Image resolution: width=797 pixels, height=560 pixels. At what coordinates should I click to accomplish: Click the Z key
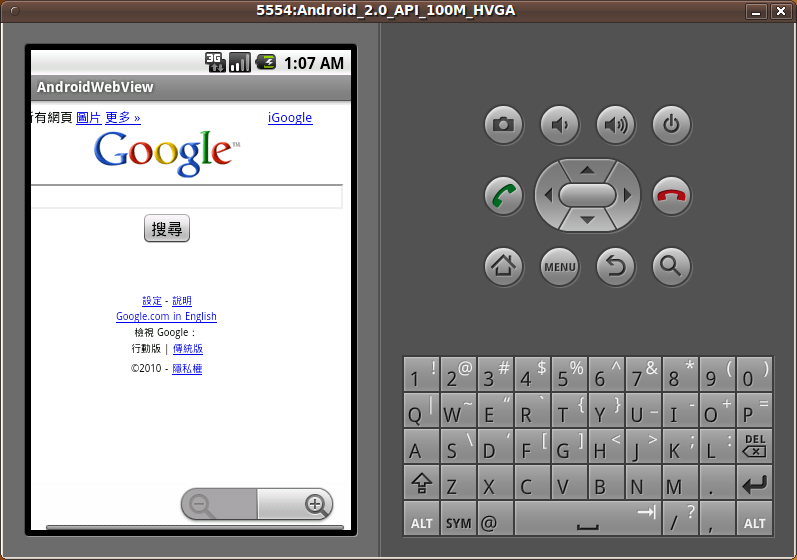[x=458, y=483]
